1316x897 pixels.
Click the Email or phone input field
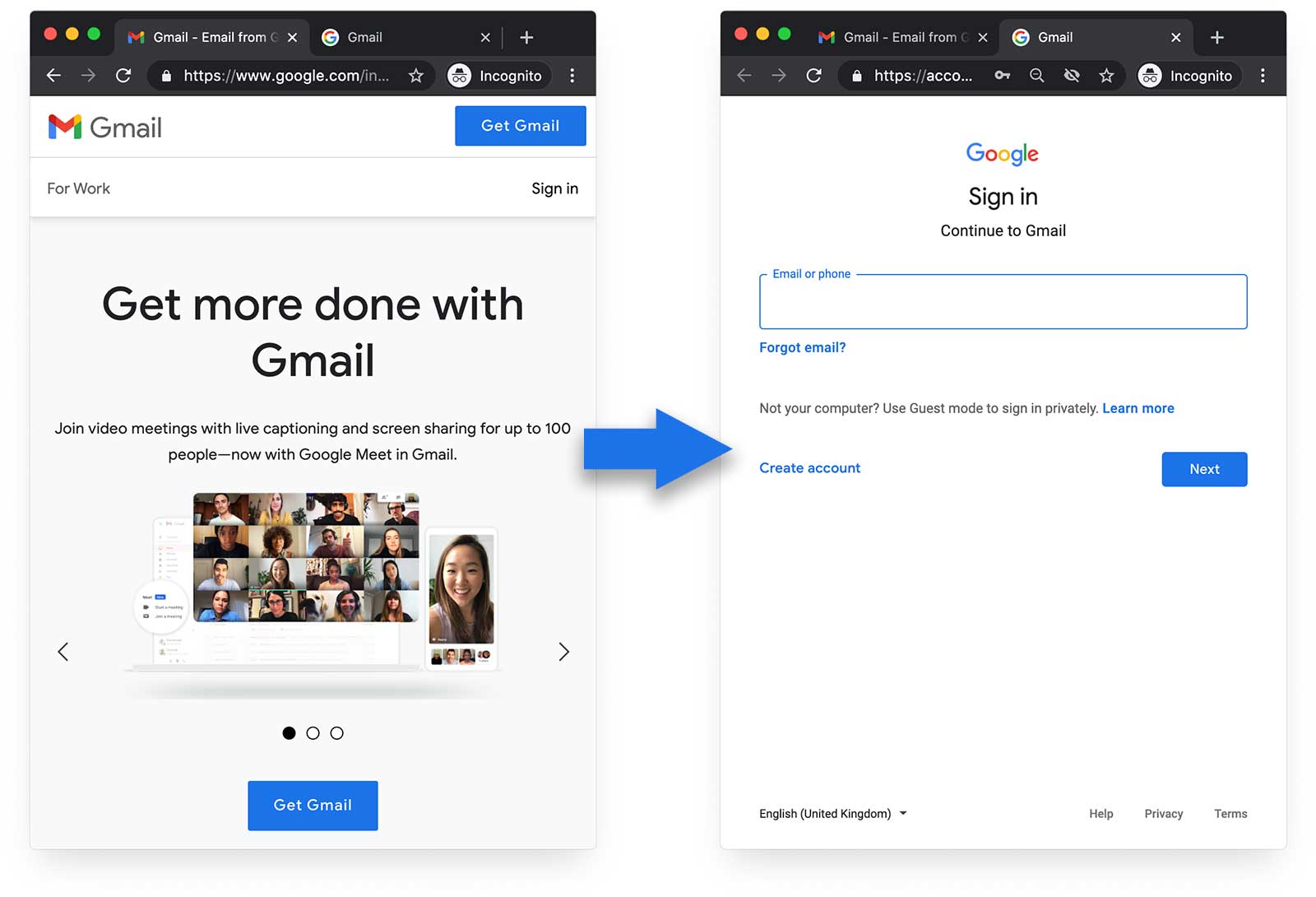click(1003, 302)
